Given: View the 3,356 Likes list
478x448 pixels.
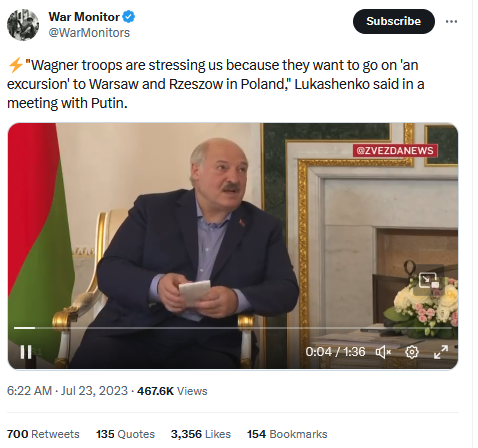Looking at the screenshot, I should tap(201, 434).
